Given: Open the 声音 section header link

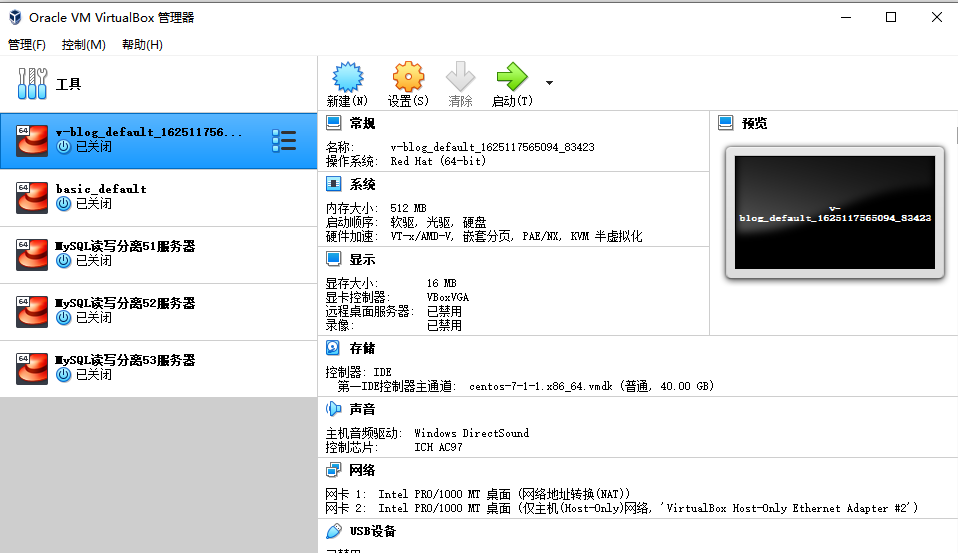Looking at the screenshot, I should (362, 409).
